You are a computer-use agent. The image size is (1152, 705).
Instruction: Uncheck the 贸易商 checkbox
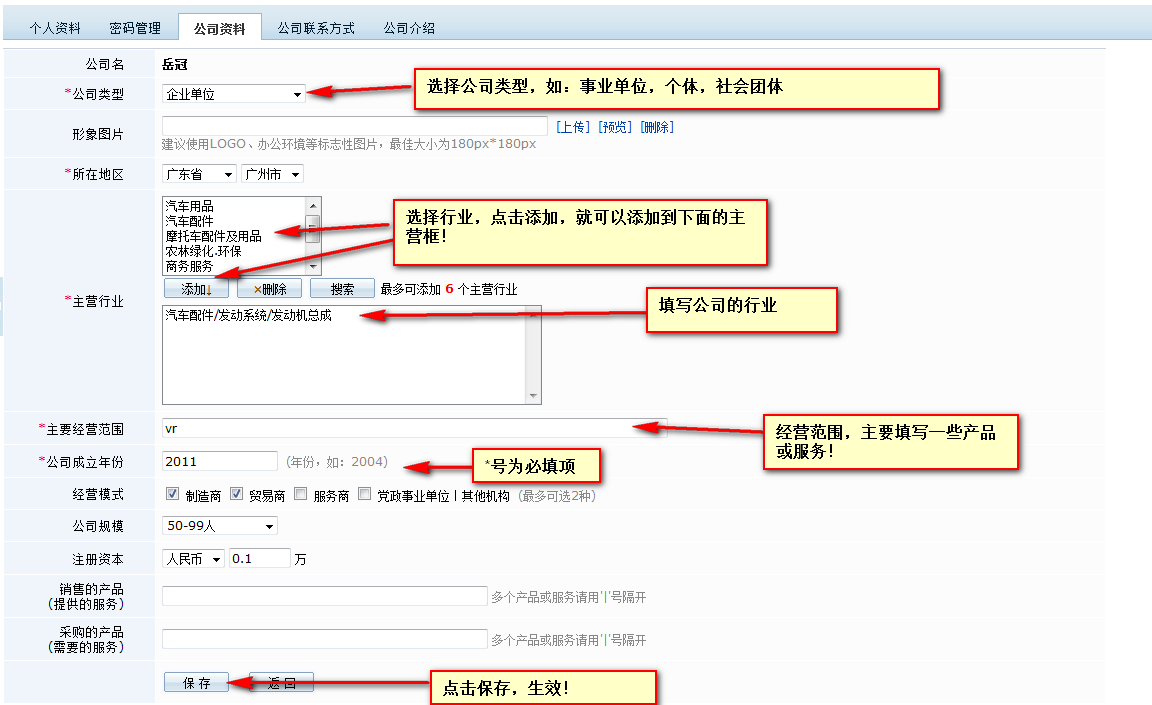[237, 494]
